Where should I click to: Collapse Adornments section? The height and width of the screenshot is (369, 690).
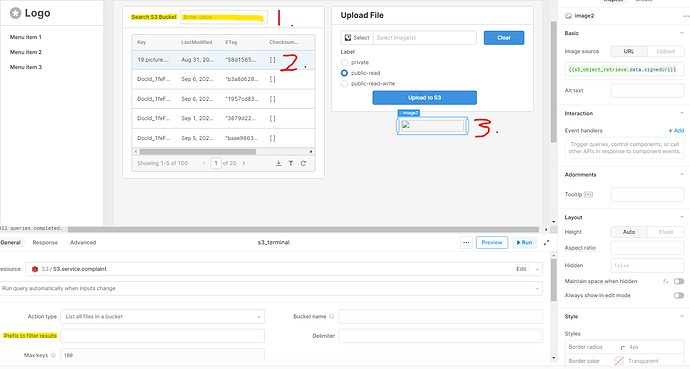pyautogui.click(x=681, y=175)
